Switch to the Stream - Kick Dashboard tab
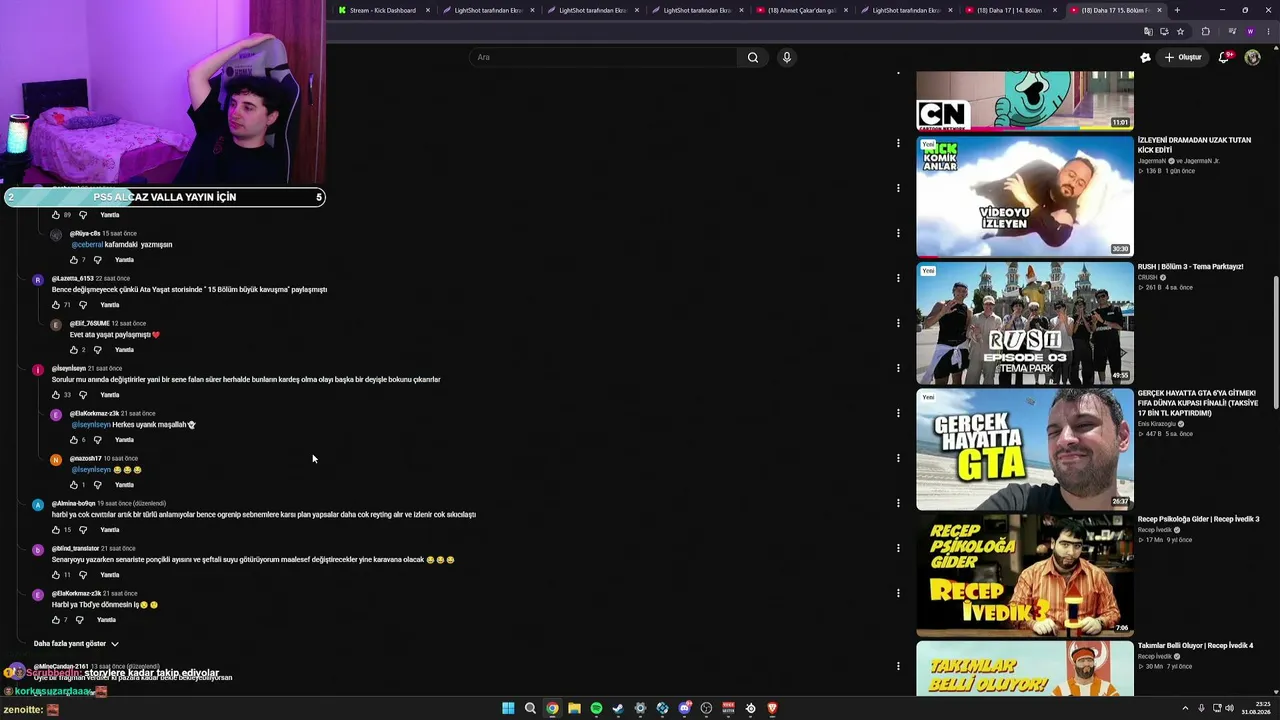The width and height of the screenshot is (1280, 720). [383, 10]
